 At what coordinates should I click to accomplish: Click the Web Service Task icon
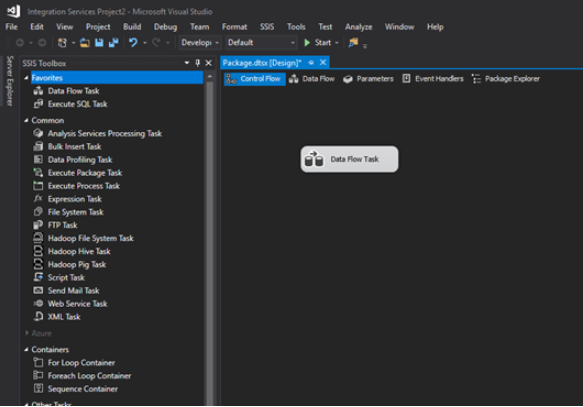click(38, 303)
